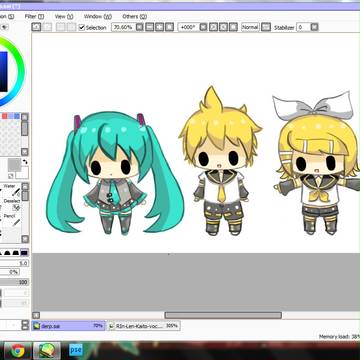
Task: Click the zoom out minus button
Action: click(150, 27)
